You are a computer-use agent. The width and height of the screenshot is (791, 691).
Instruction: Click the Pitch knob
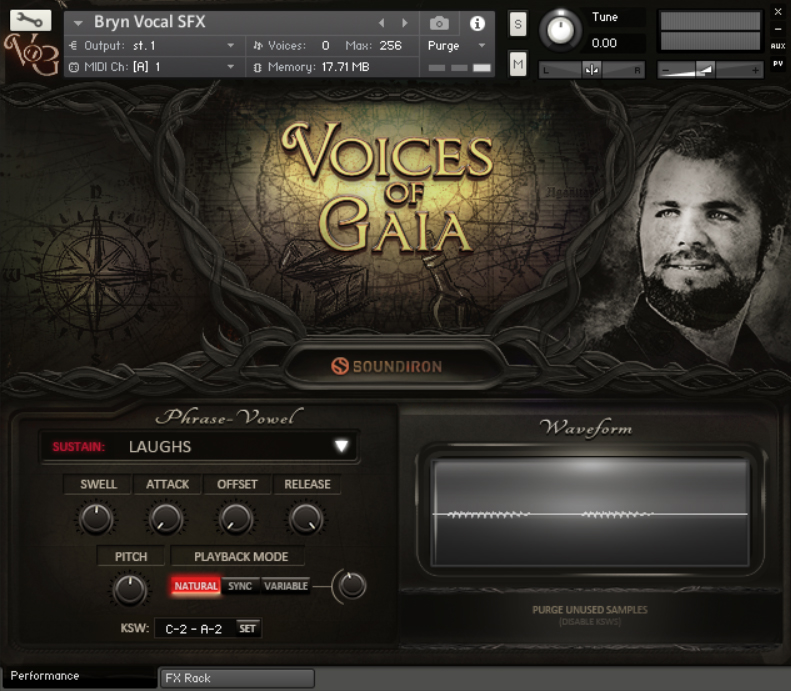130,589
